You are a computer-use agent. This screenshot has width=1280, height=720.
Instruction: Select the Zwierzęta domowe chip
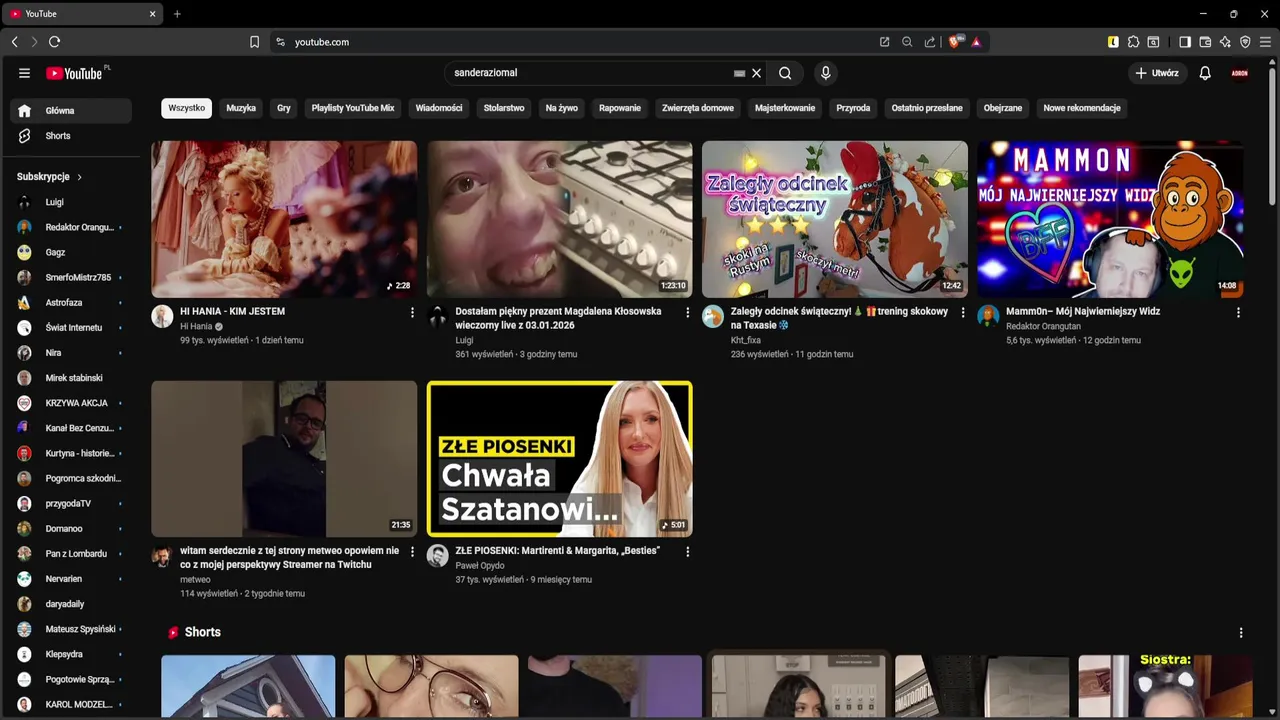point(698,108)
